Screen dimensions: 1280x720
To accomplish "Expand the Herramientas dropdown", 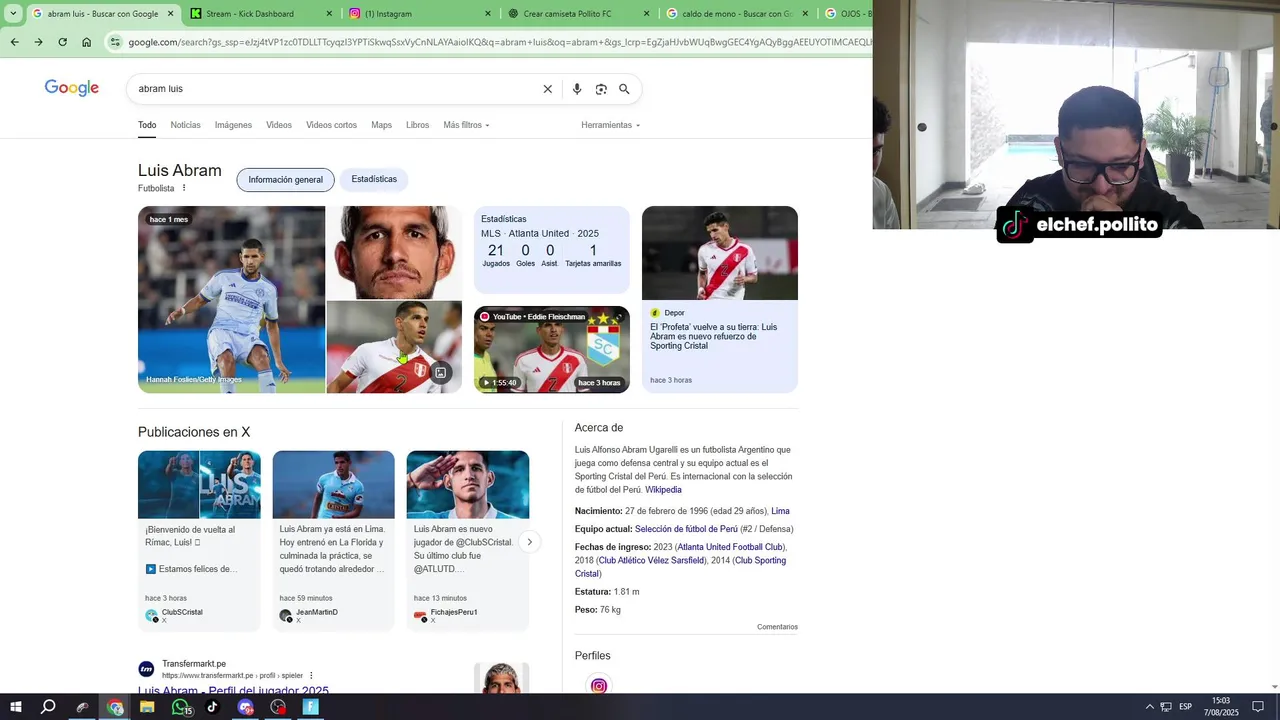I will (x=610, y=125).
